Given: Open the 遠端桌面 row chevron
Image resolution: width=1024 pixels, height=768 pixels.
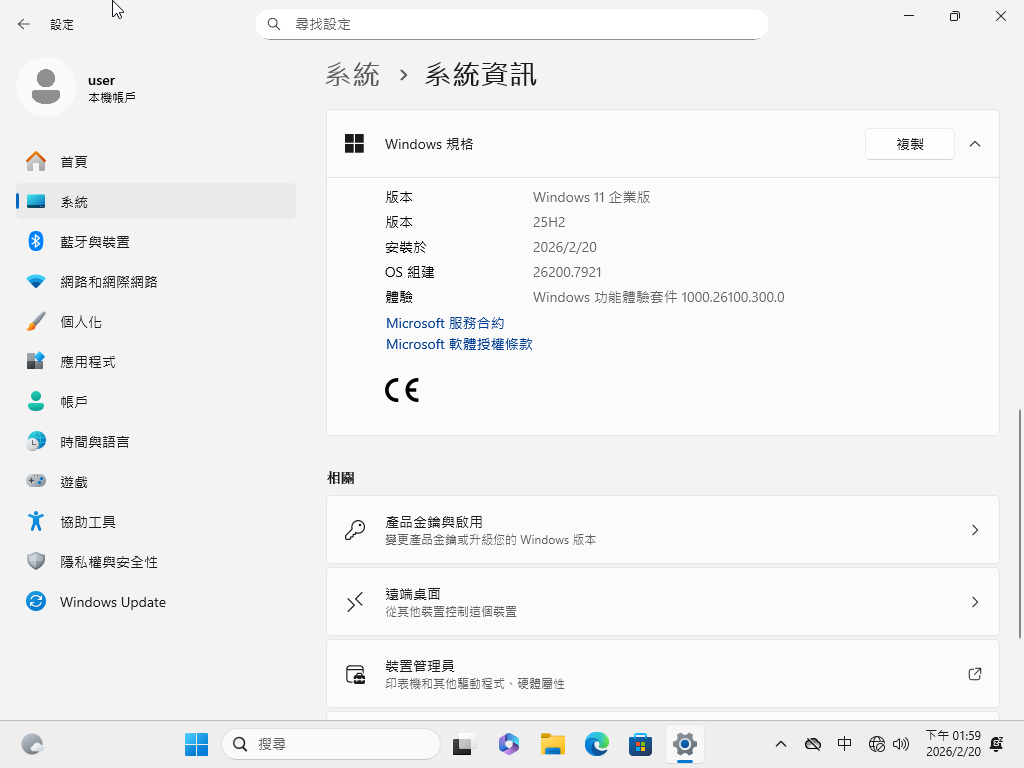Looking at the screenshot, I should pos(975,602).
